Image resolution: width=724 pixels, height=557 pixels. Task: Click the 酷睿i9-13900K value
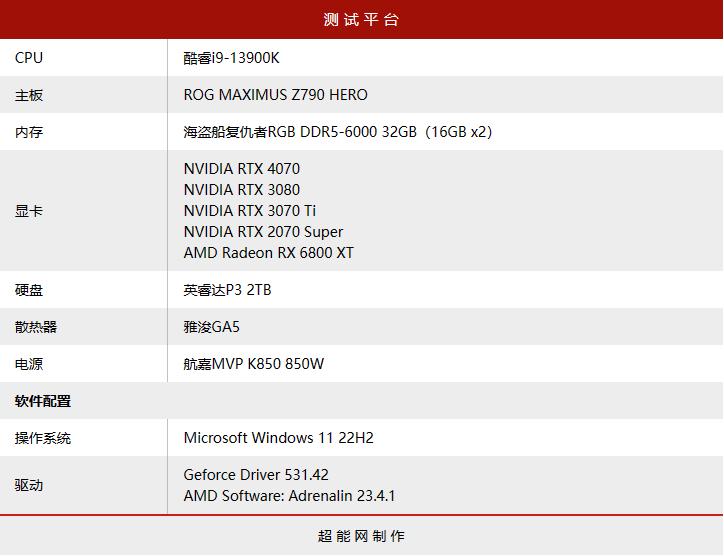231,58
